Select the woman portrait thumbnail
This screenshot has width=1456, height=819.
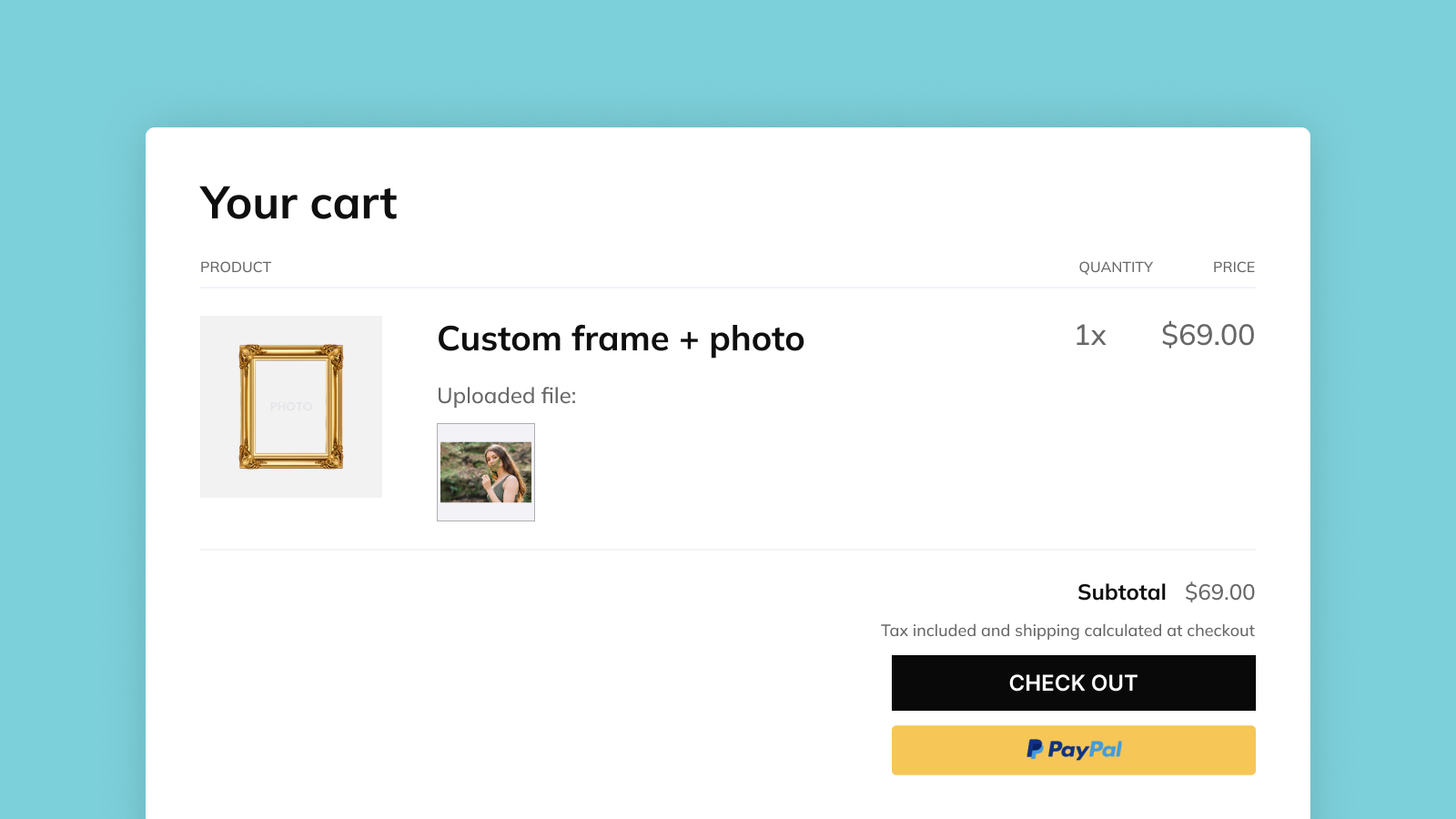[486, 471]
